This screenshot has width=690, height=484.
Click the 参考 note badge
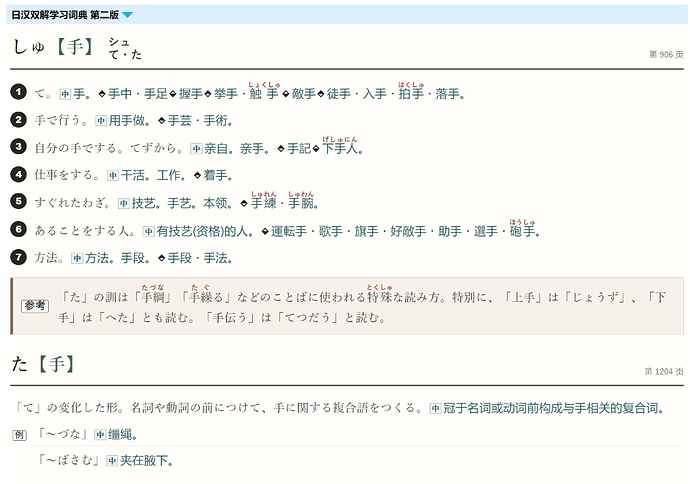(35, 305)
